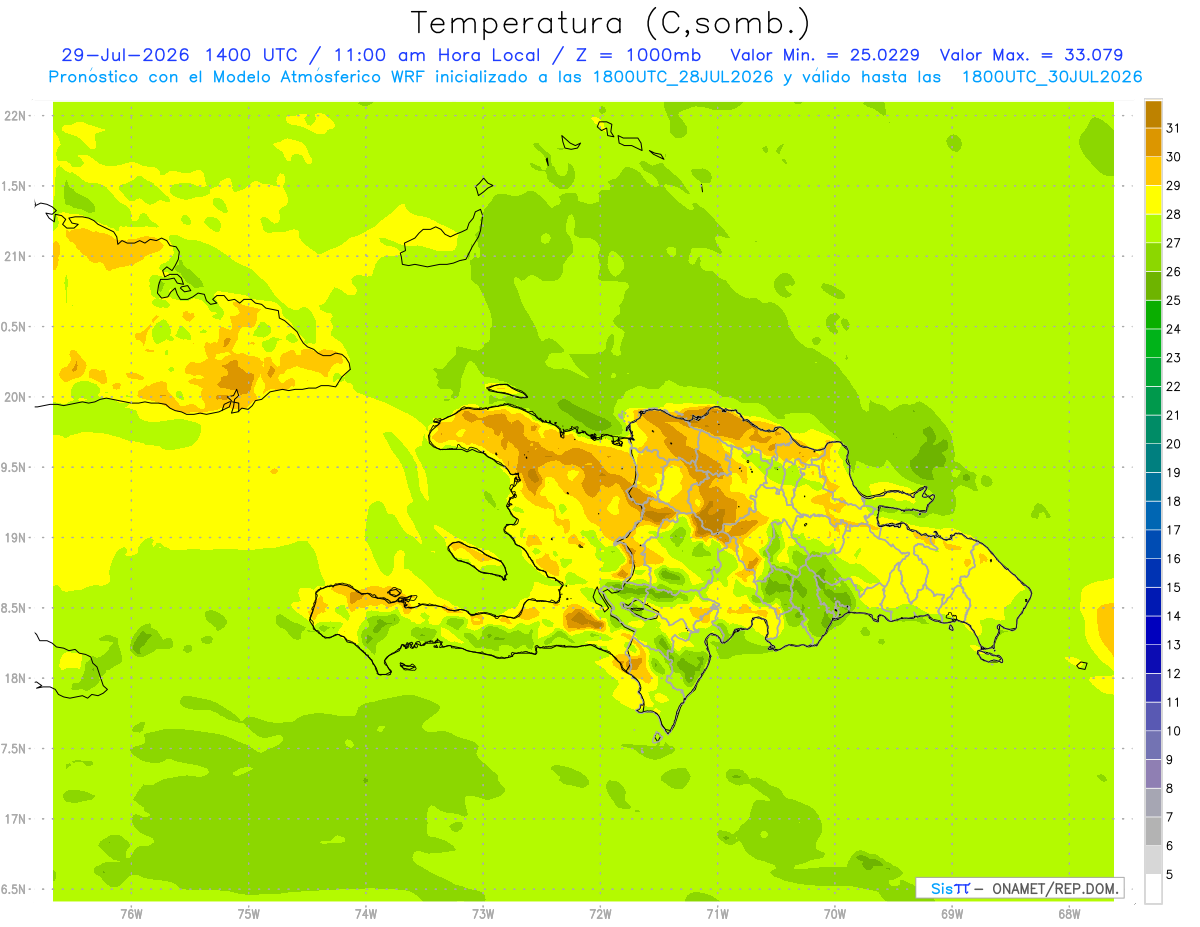Click the yellow legend swatch between 28 and 29
Viewport: 1200px width, 927px height.
click(x=1153, y=199)
